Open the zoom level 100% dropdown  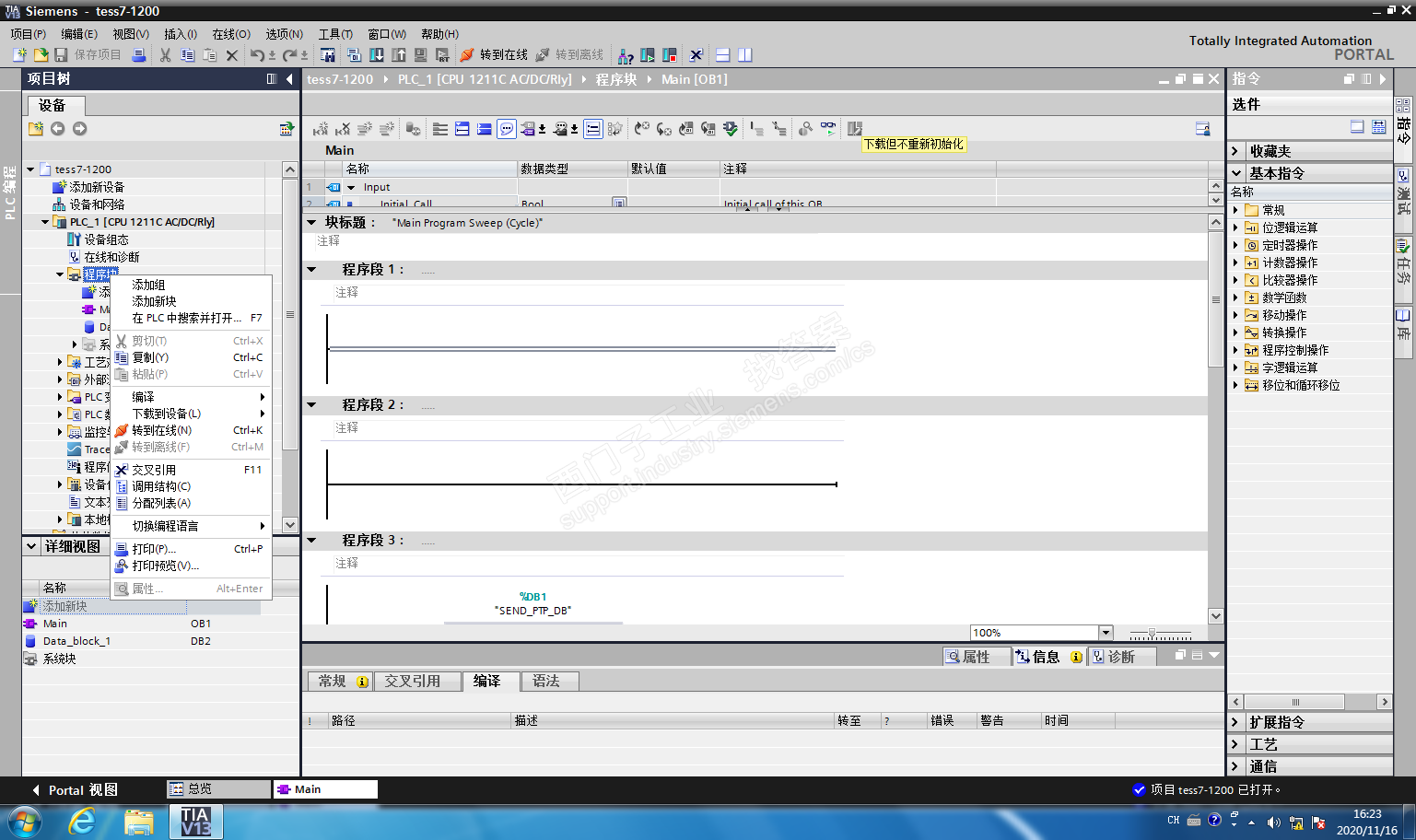tap(1106, 633)
